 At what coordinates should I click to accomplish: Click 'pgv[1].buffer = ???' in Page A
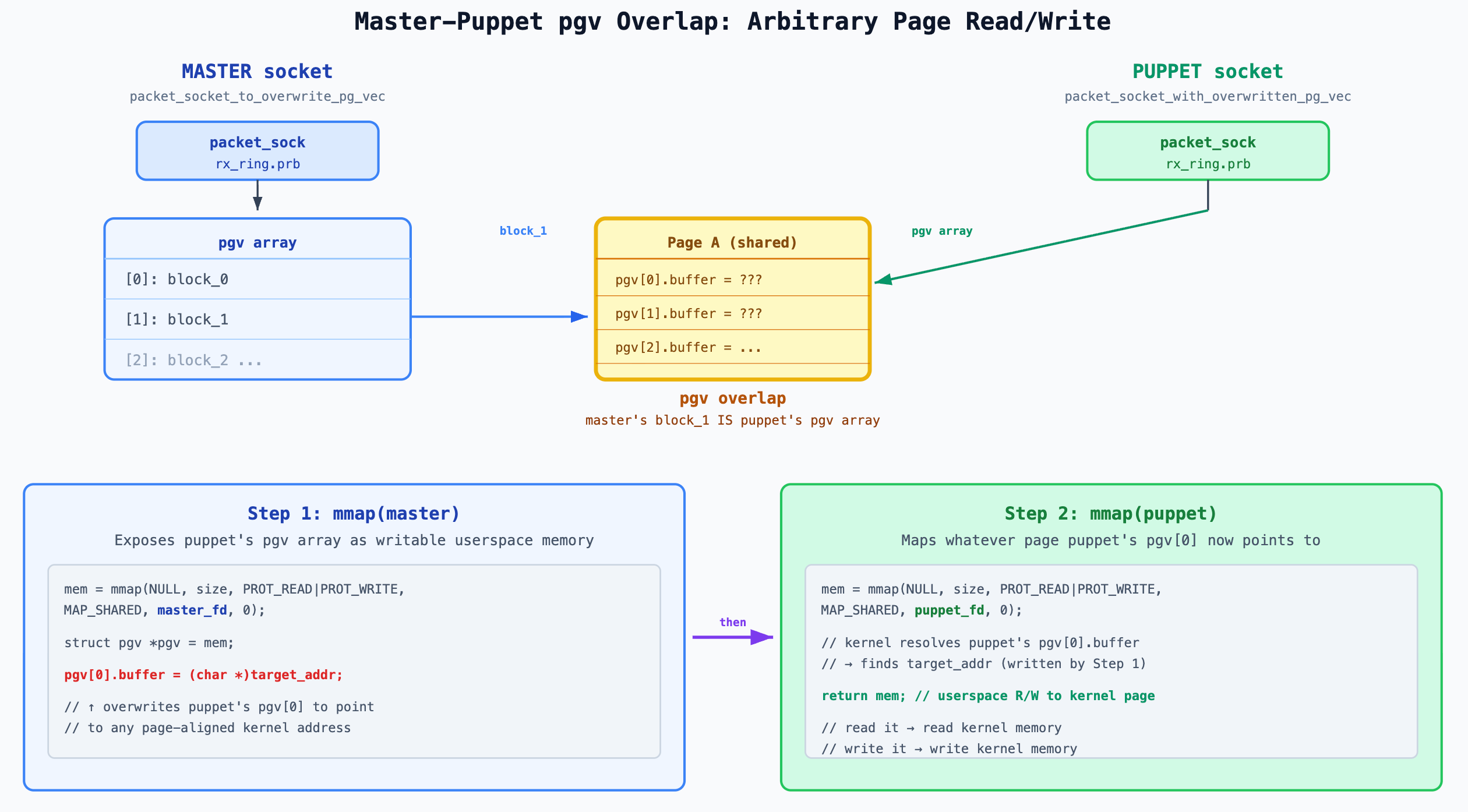pos(689,313)
